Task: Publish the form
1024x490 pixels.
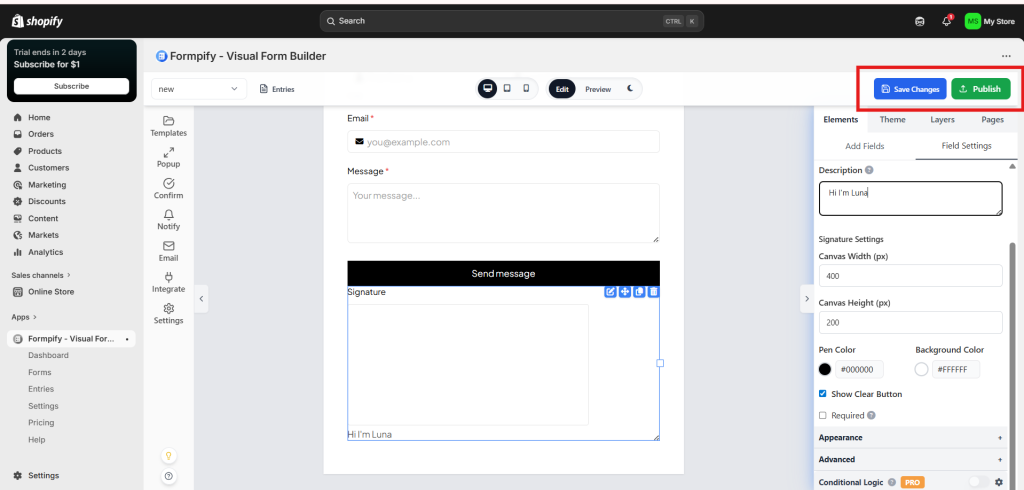Action: [x=980, y=89]
